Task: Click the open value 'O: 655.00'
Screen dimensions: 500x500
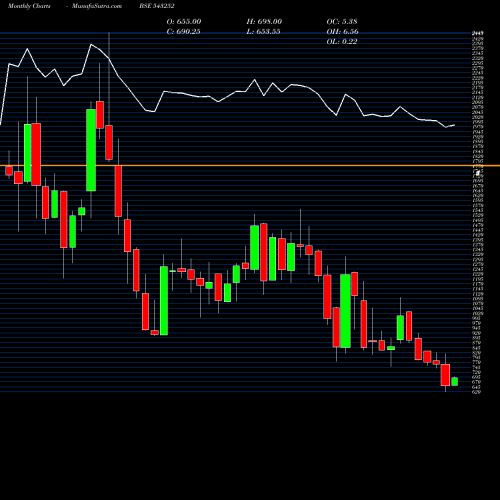Action: pos(184,21)
